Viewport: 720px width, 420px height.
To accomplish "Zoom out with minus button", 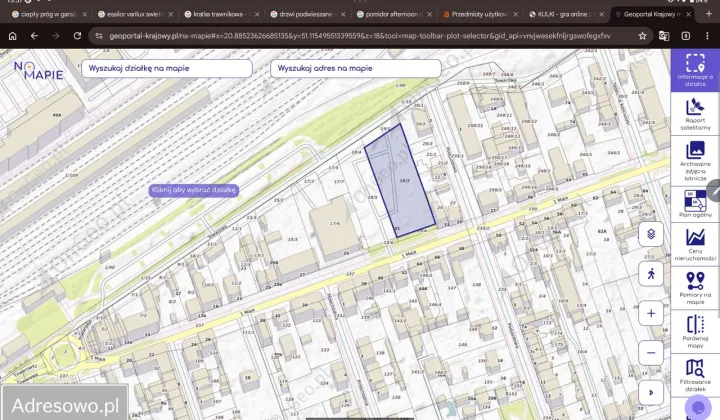I will [651, 353].
